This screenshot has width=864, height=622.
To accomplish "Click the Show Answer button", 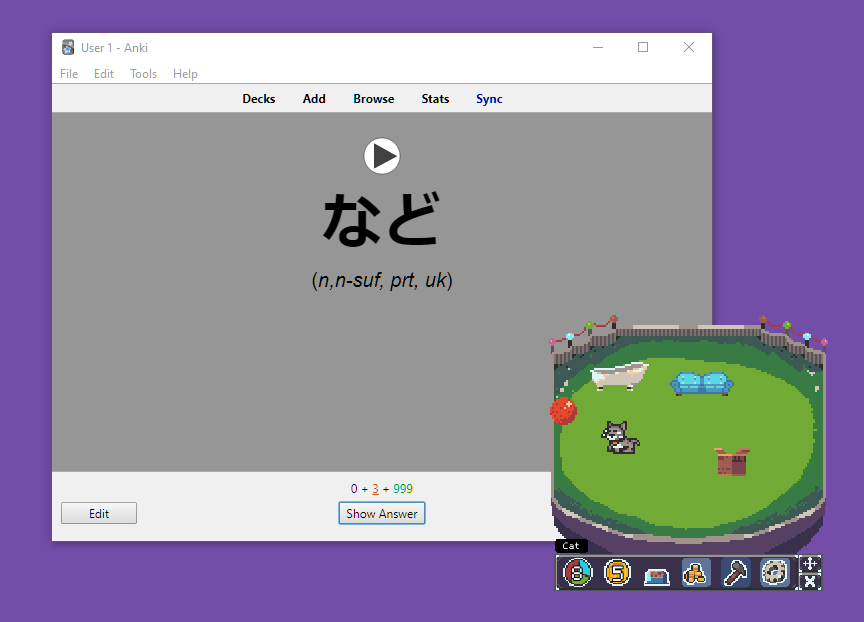I will (x=382, y=513).
